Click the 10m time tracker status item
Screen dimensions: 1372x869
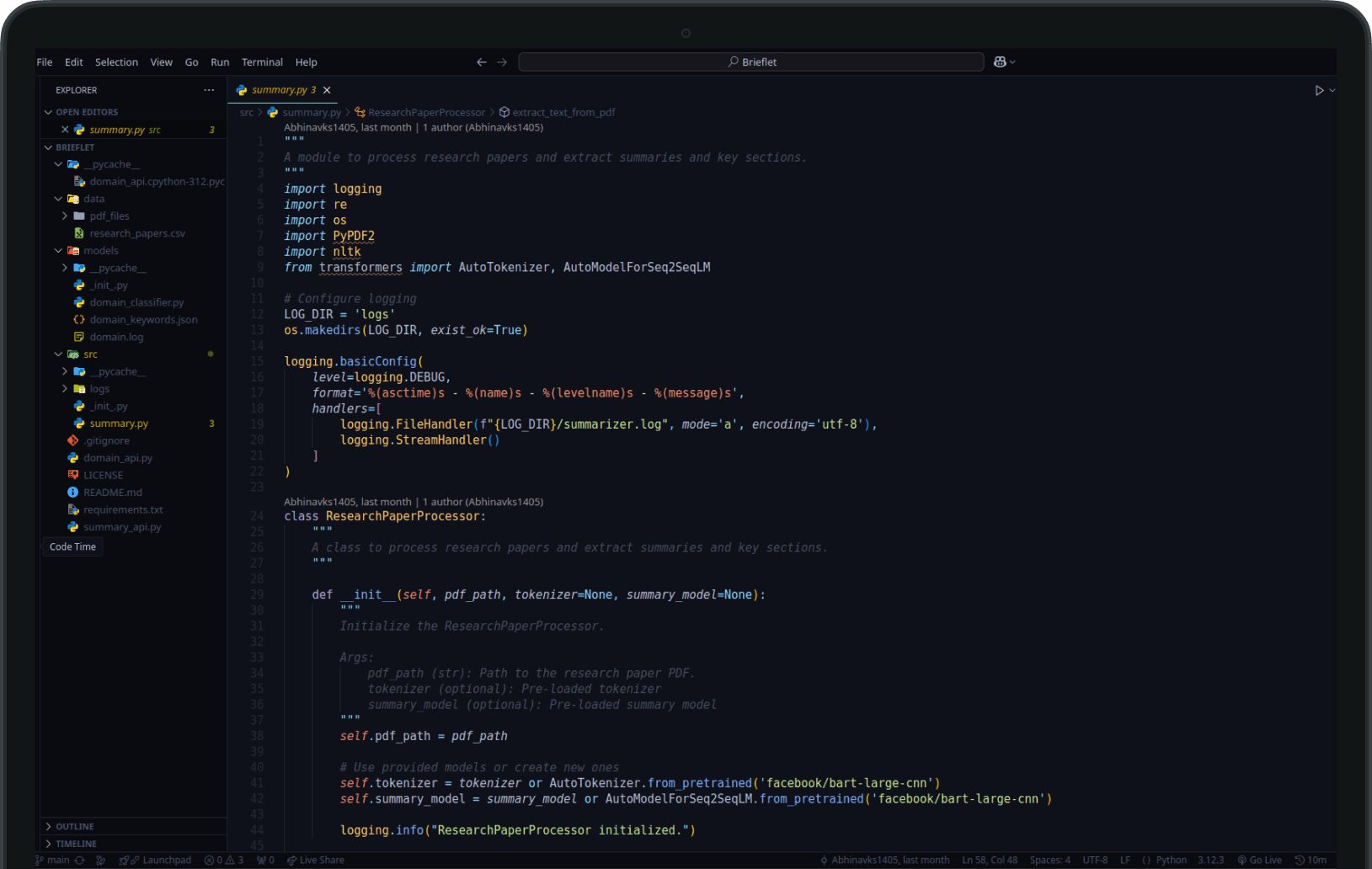click(1311, 860)
